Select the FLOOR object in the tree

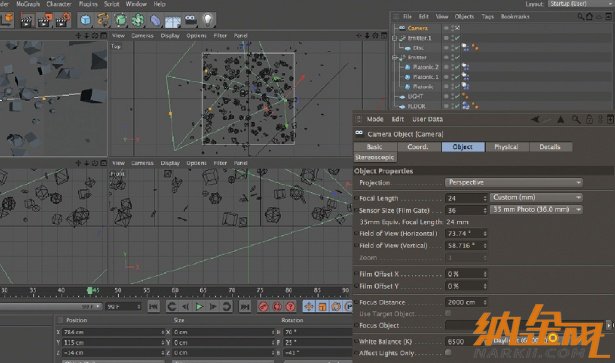[416, 106]
